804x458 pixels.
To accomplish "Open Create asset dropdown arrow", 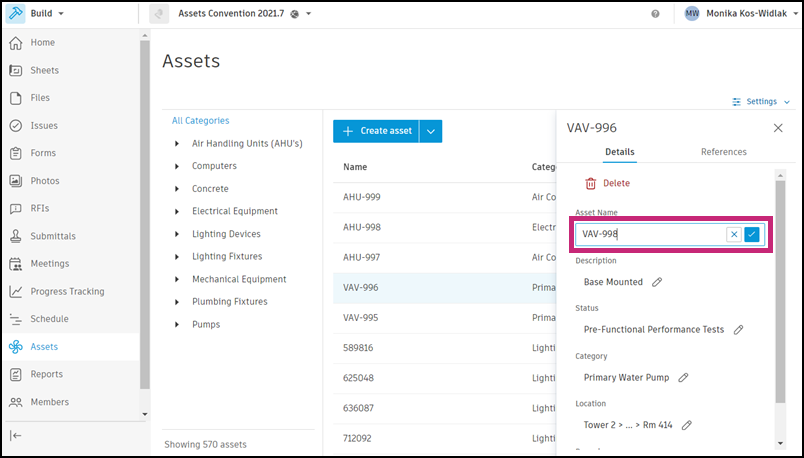I will click(431, 131).
